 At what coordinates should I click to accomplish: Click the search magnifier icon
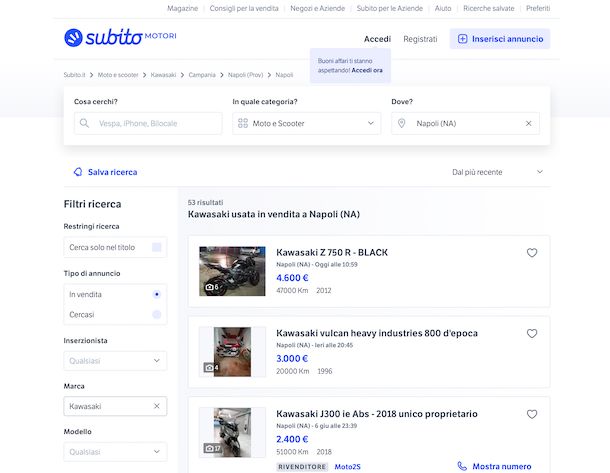tap(84, 123)
